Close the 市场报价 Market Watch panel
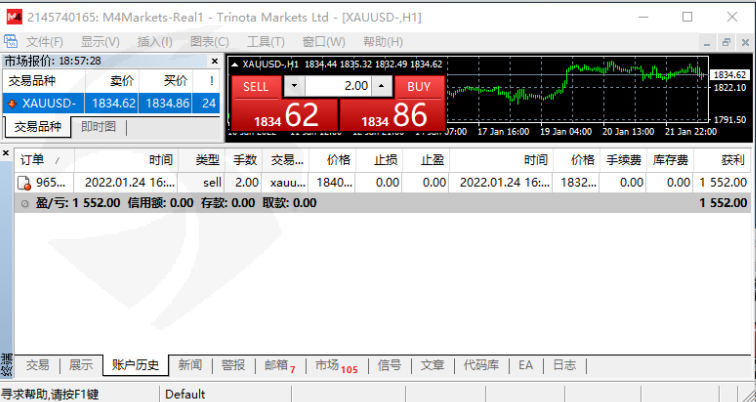 [x=214, y=62]
